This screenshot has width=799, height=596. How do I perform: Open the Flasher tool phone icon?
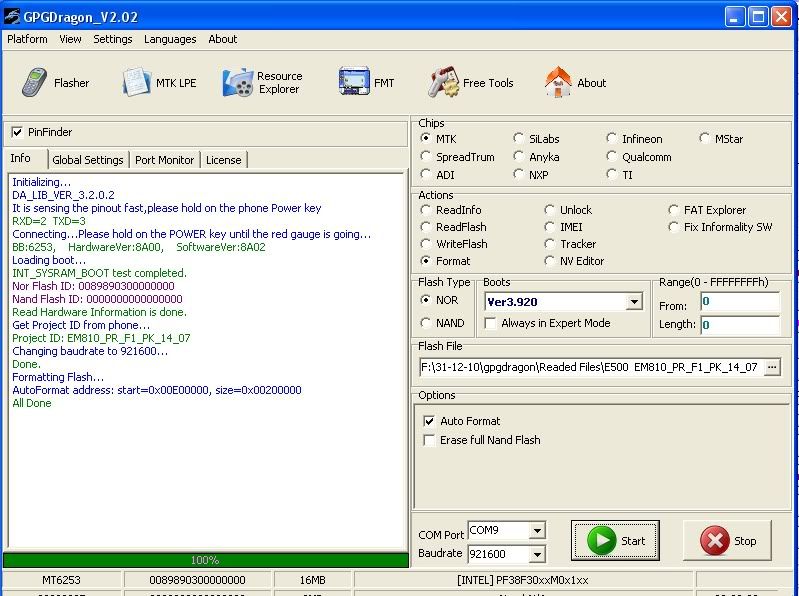(x=35, y=83)
